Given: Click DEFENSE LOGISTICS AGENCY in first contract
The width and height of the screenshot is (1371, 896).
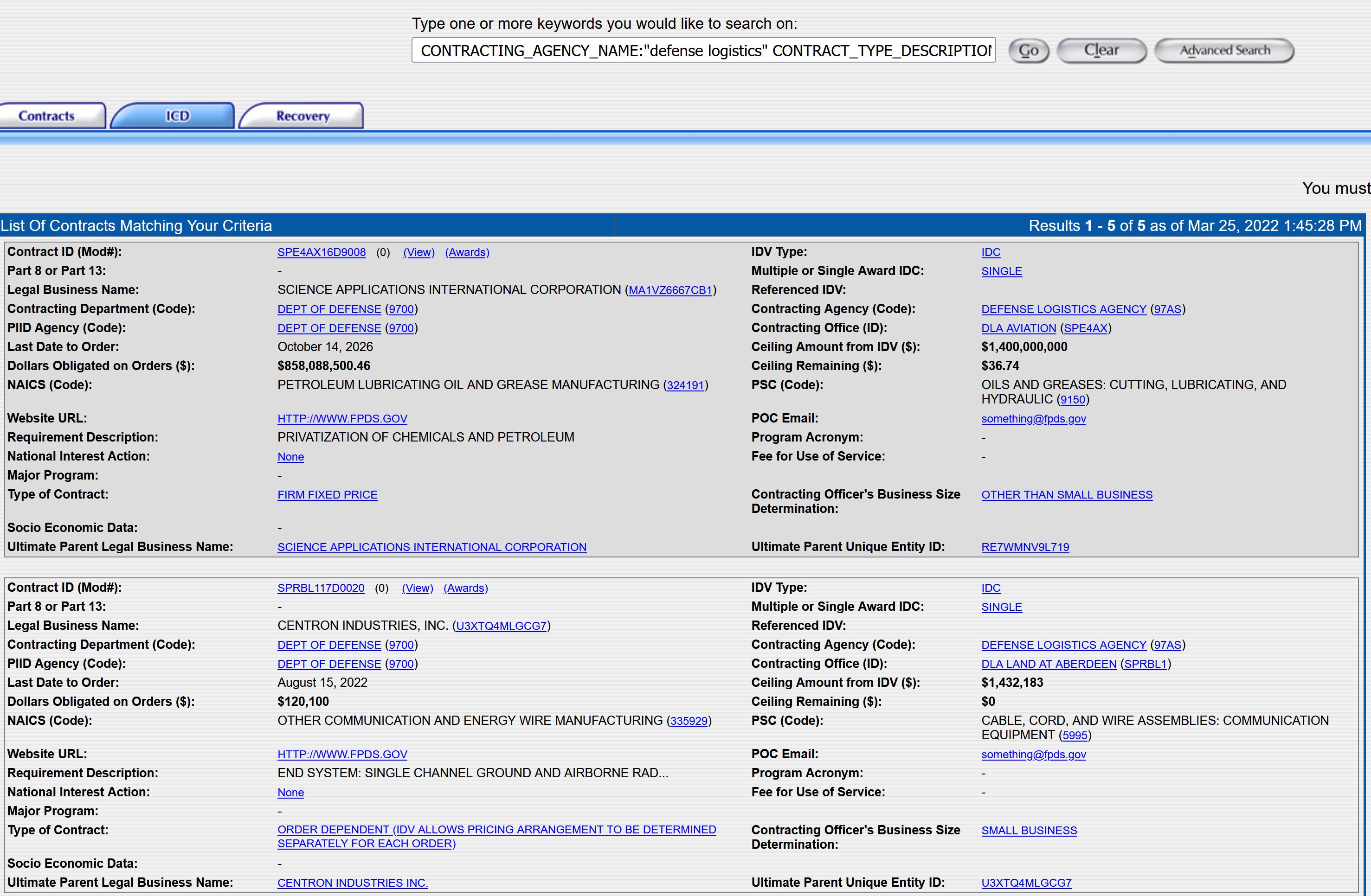Looking at the screenshot, I should tap(1064, 309).
